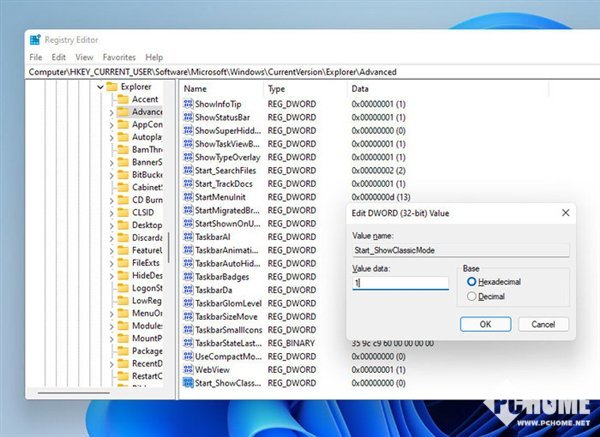Image resolution: width=600 pixels, height=437 pixels.
Task: Click the tree pane vertical scrollbar
Action: click(x=168, y=247)
